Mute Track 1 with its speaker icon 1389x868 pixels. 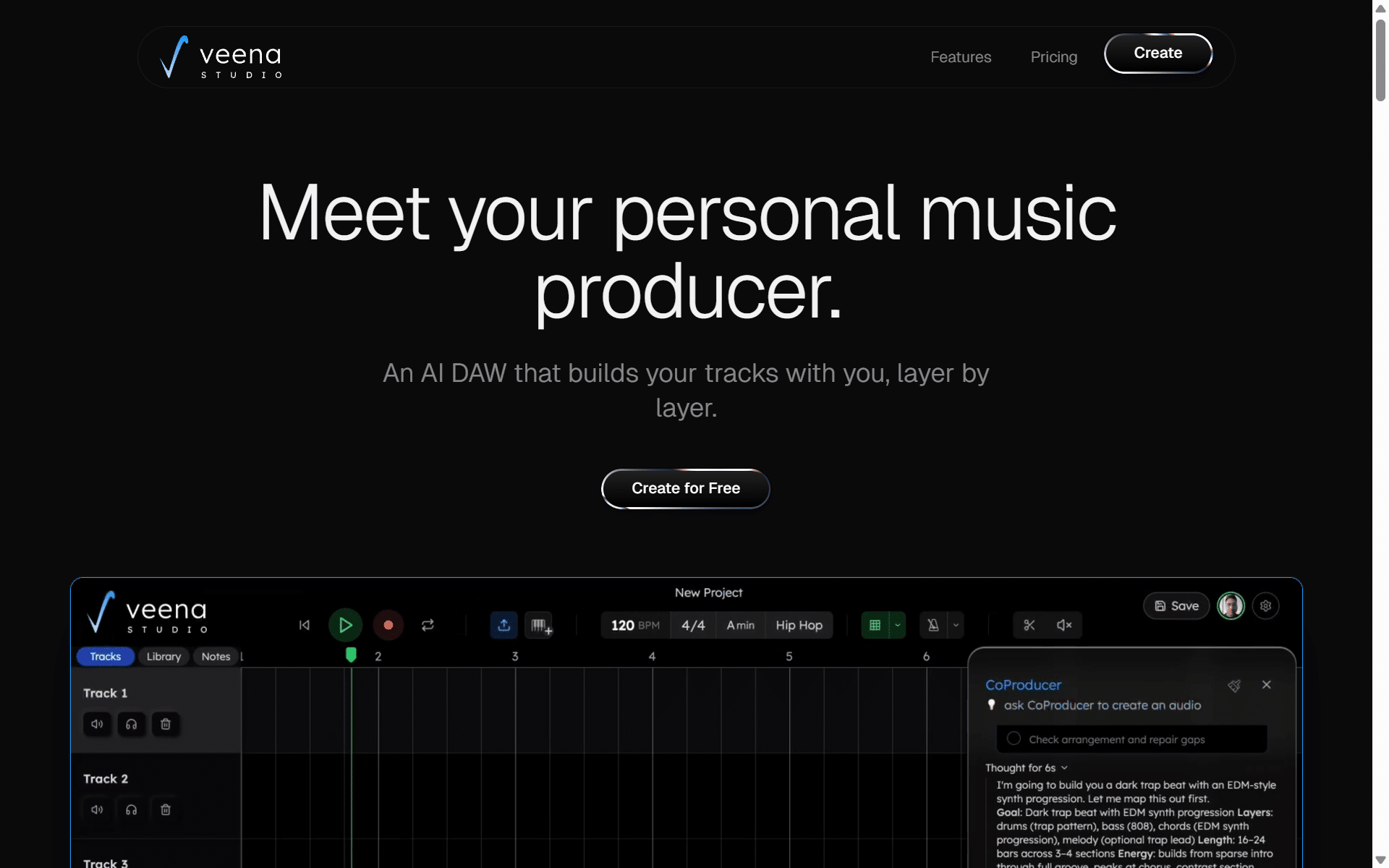point(97,724)
